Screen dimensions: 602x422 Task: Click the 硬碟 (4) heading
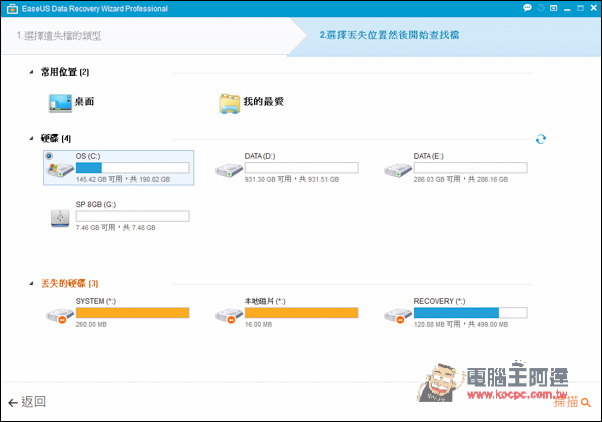pyautogui.click(x=56, y=138)
